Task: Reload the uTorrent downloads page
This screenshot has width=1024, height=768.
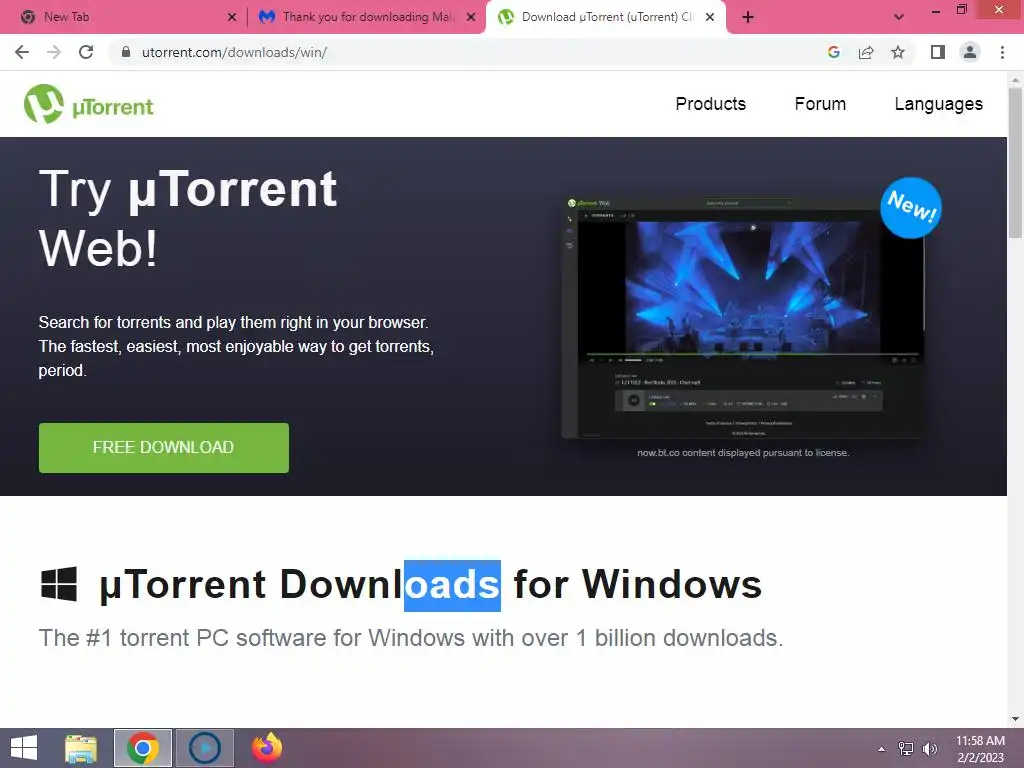Action: (86, 52)
